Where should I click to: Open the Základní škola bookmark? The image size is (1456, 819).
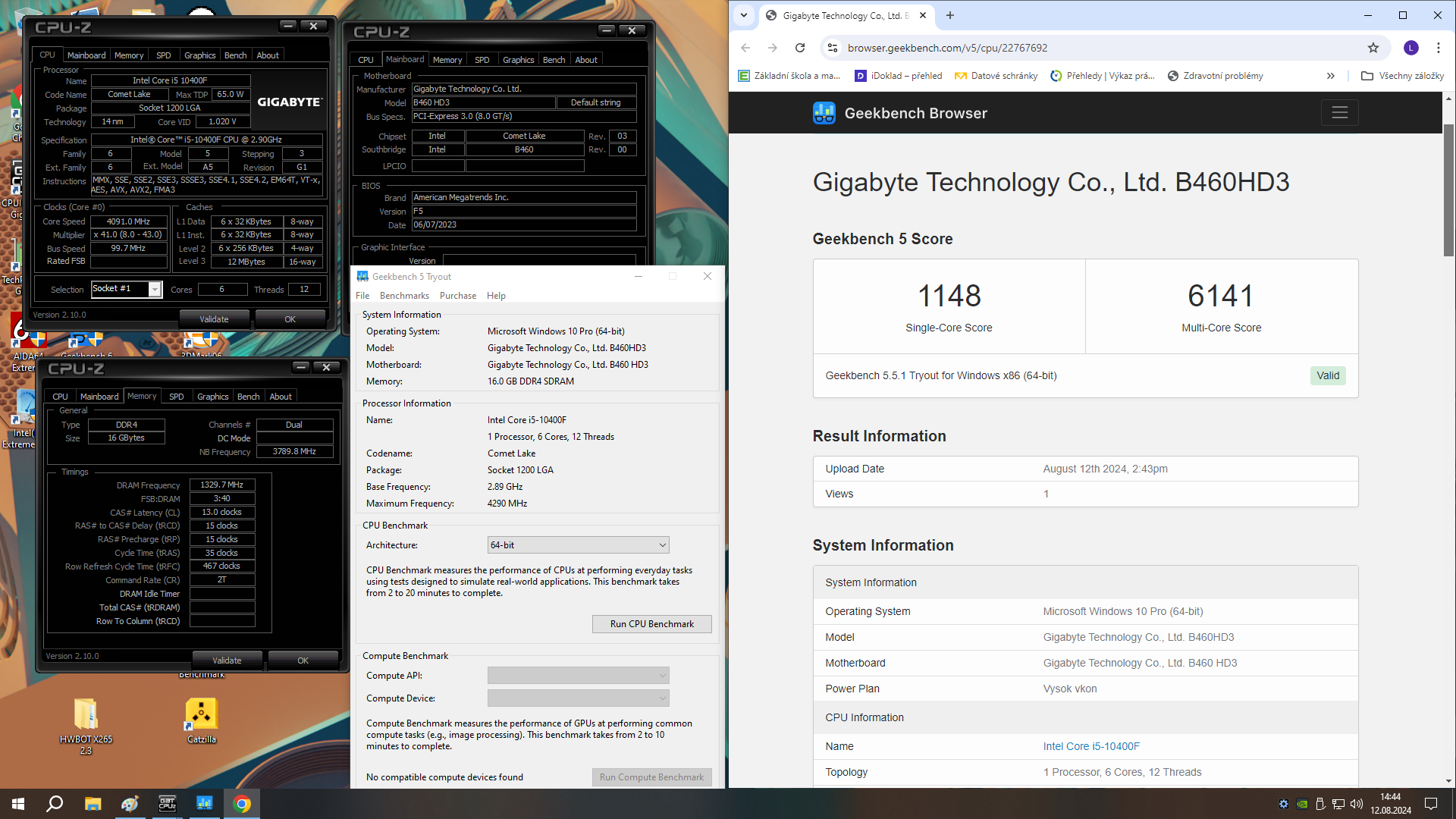coord(789,76)
